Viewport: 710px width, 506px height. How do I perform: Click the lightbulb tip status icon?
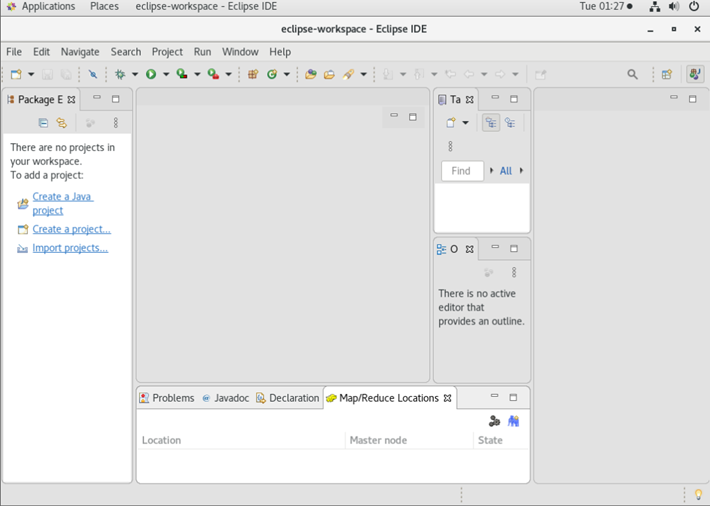pos(698,494)
